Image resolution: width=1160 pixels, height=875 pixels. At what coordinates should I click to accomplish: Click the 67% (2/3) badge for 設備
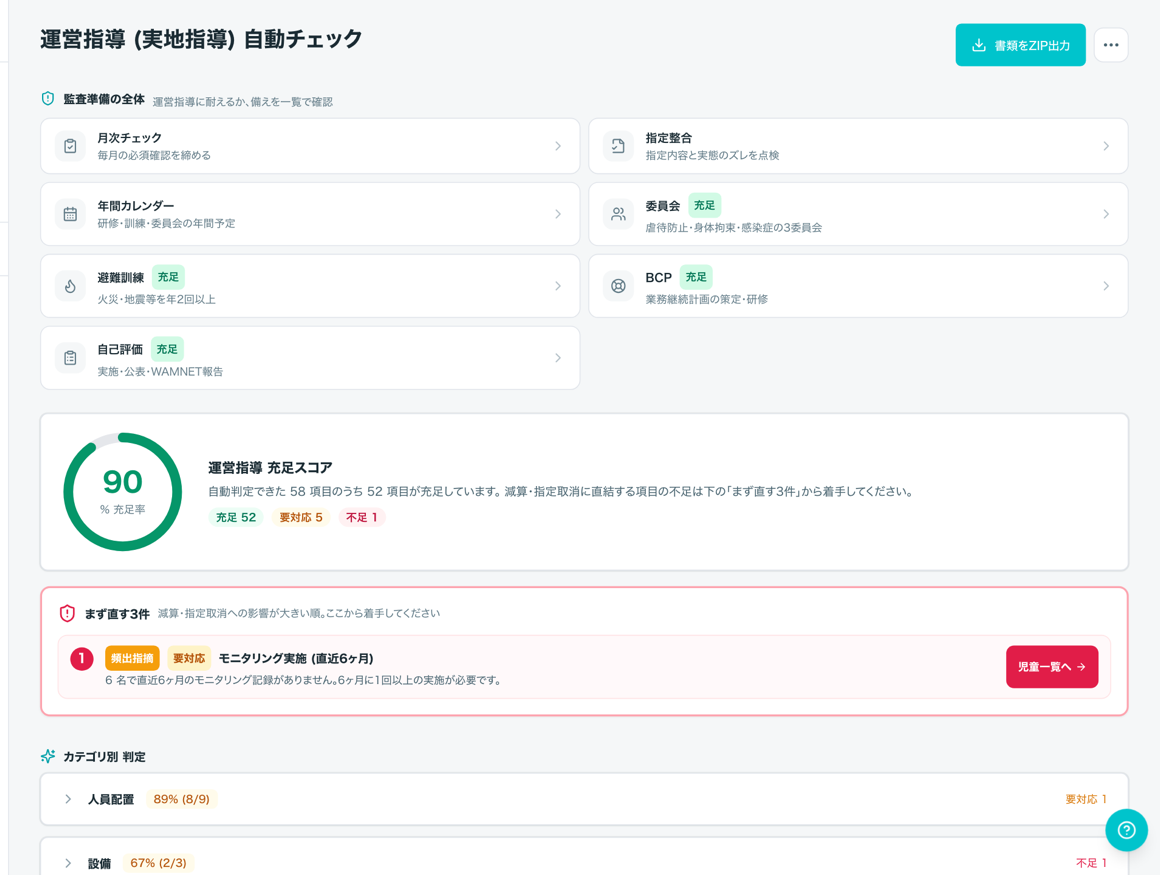tap(158, 862)
